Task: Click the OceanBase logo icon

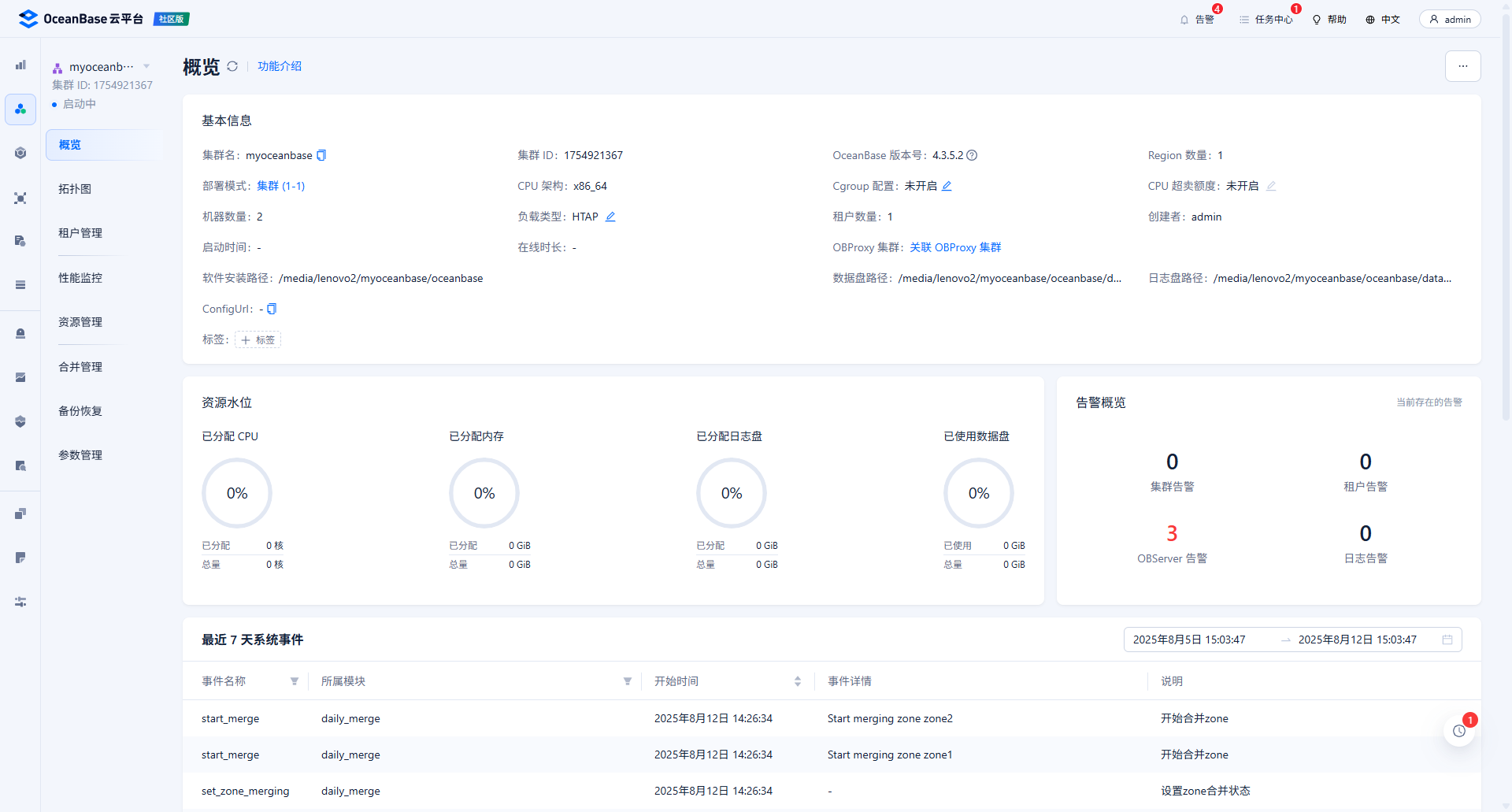Action: tap(28, 19)
